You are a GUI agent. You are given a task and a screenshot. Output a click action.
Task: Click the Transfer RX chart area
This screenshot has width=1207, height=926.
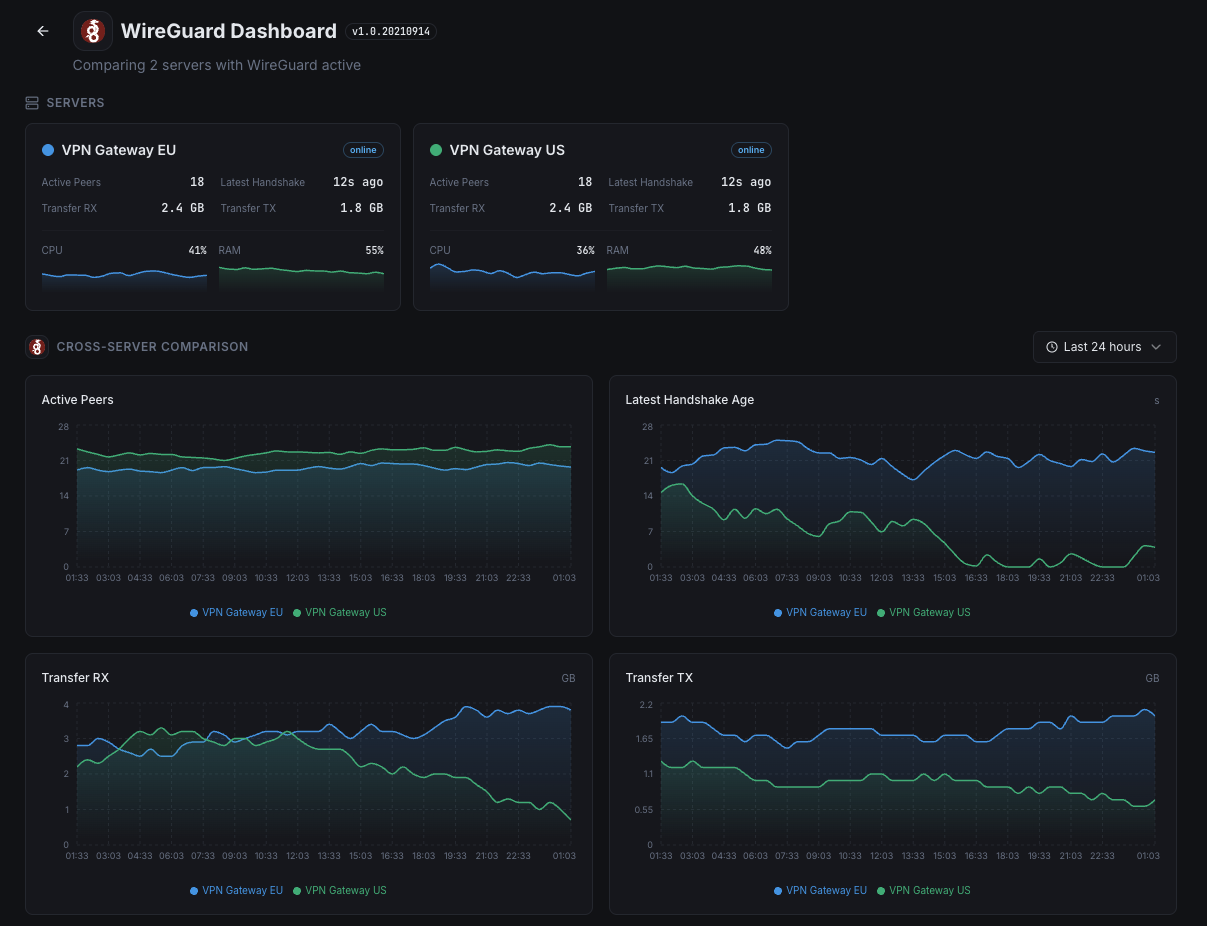324,775
